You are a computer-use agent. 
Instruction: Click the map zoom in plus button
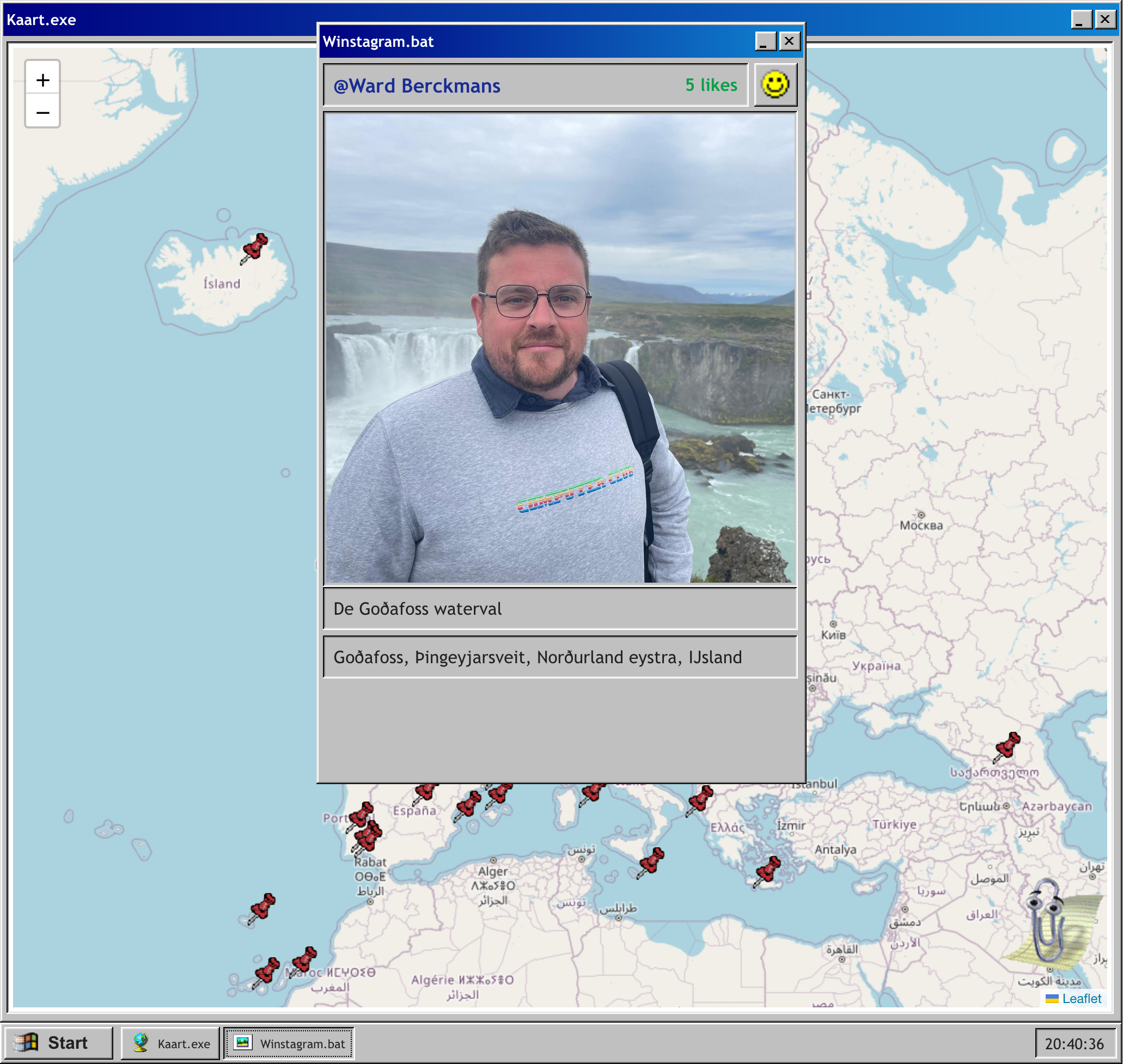click(42, 80)
